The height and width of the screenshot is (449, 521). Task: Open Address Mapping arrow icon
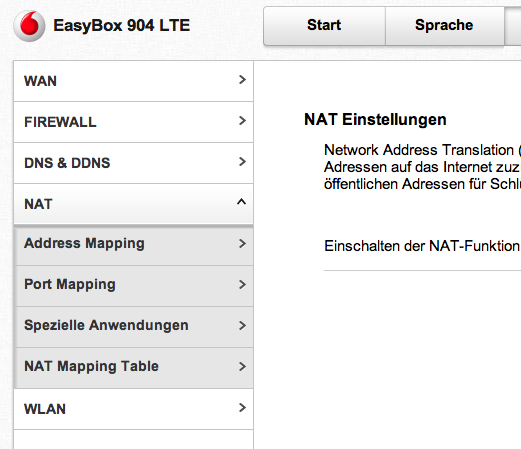click(x=242, y=244)
